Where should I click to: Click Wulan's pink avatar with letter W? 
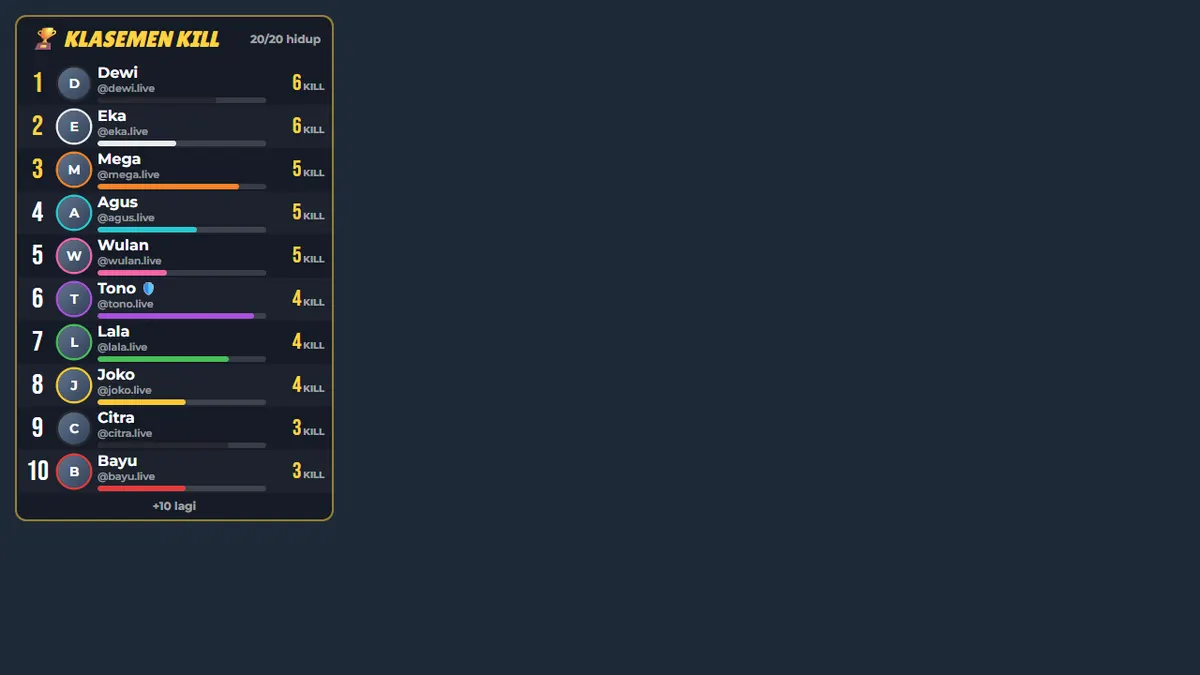74,256
